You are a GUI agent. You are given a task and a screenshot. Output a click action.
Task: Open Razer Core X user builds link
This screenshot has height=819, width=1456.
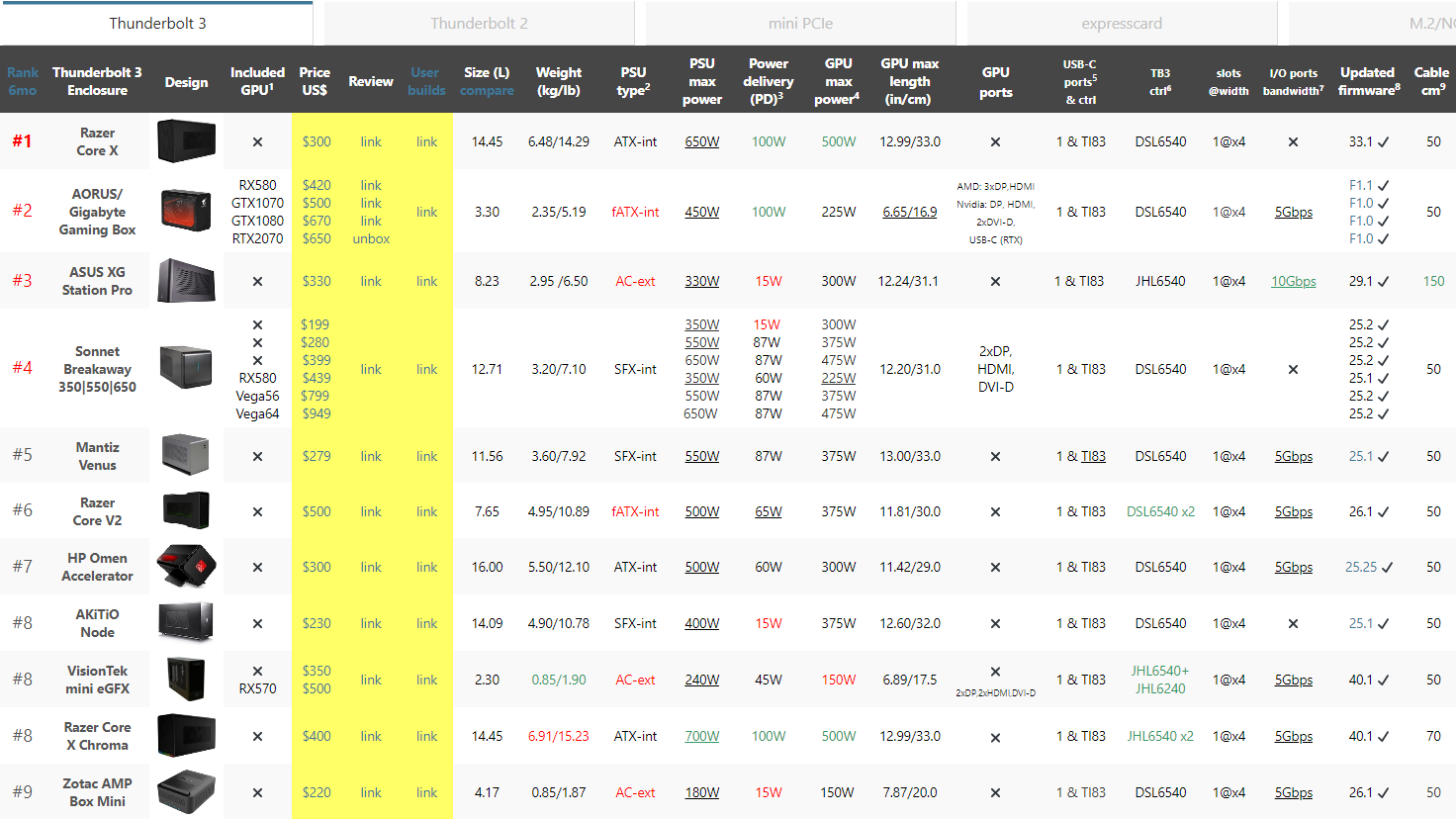click(x=426, y=141)
